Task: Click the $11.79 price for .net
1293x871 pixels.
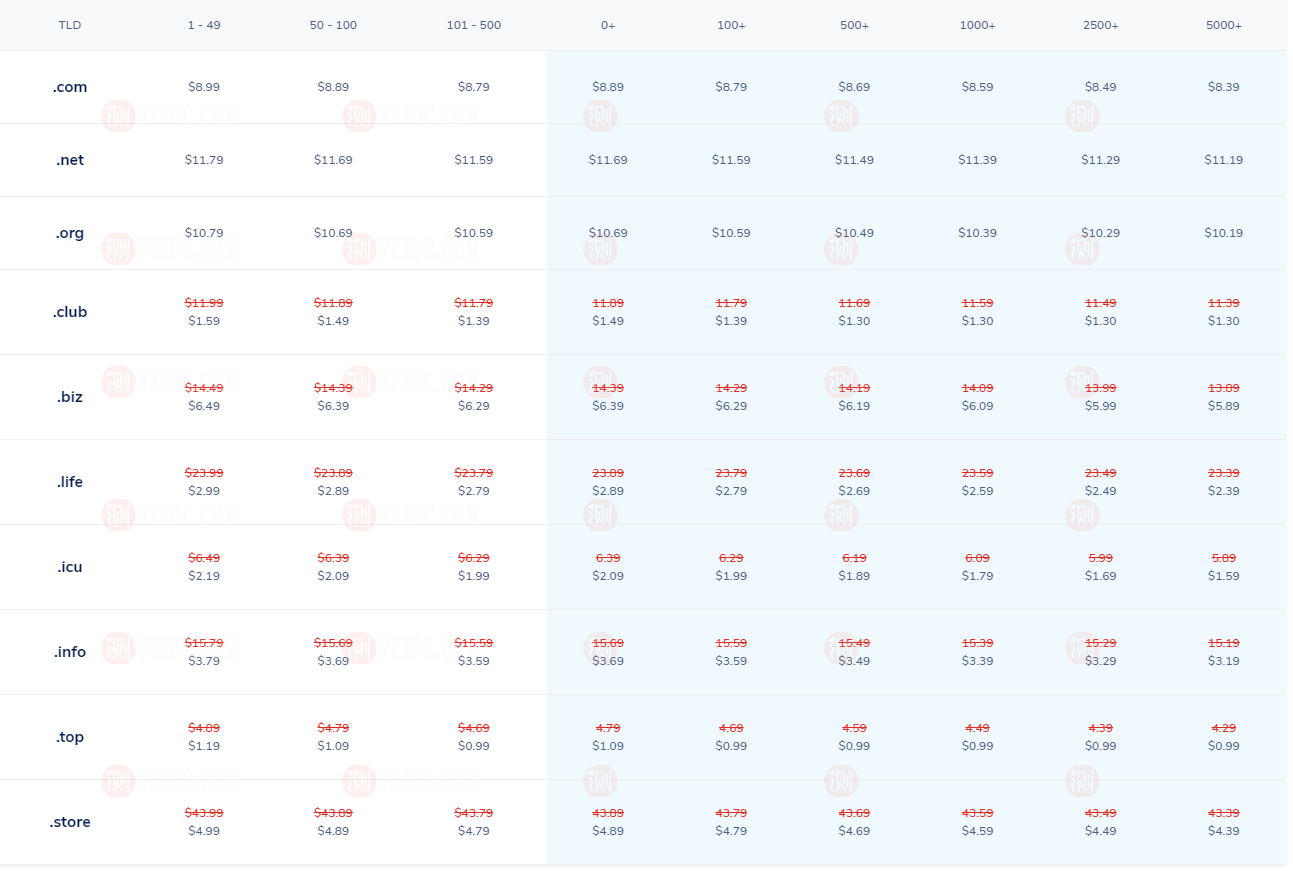Action: [204, 160]
